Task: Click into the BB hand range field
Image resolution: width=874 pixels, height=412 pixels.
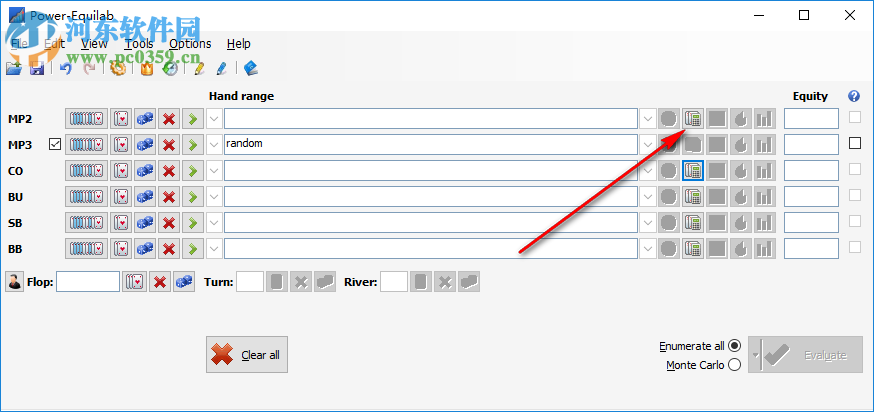Action: (x=430, y=249)
